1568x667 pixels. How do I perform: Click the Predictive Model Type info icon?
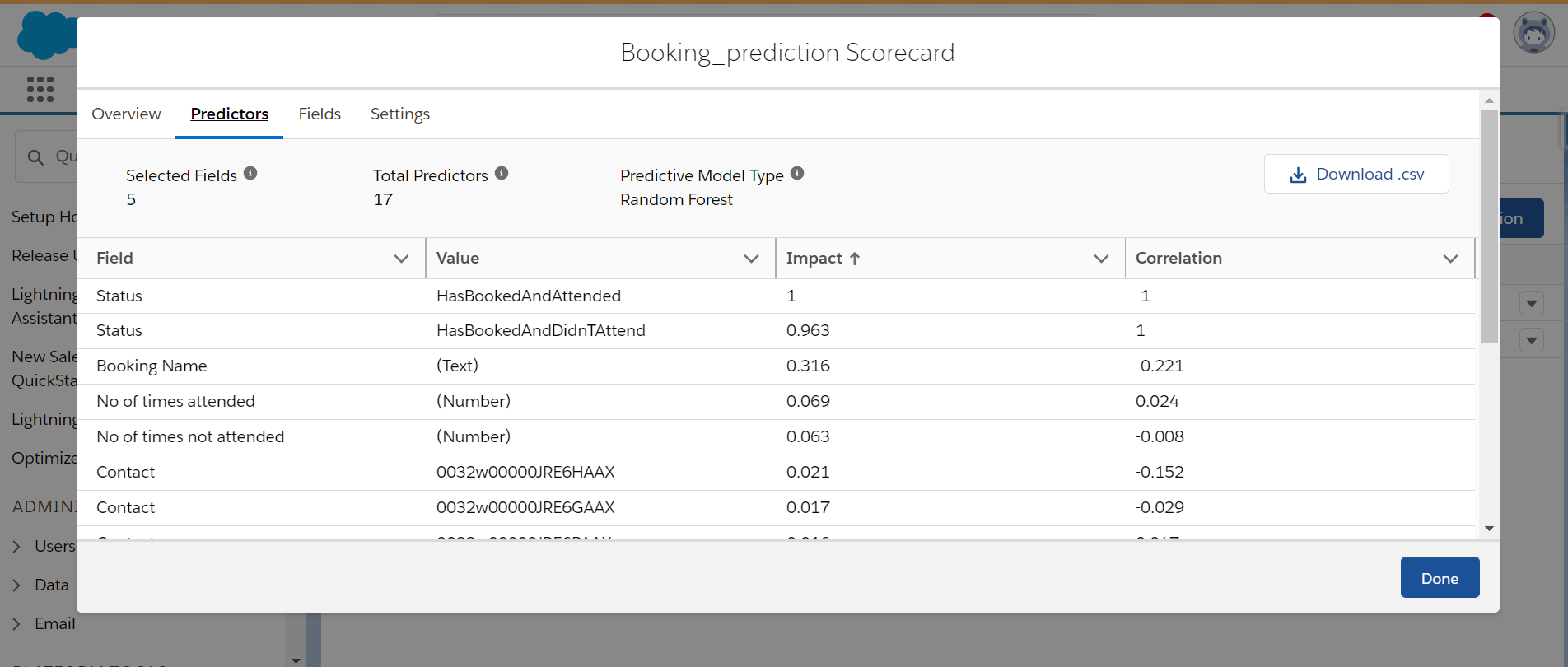tap(797, 173)
